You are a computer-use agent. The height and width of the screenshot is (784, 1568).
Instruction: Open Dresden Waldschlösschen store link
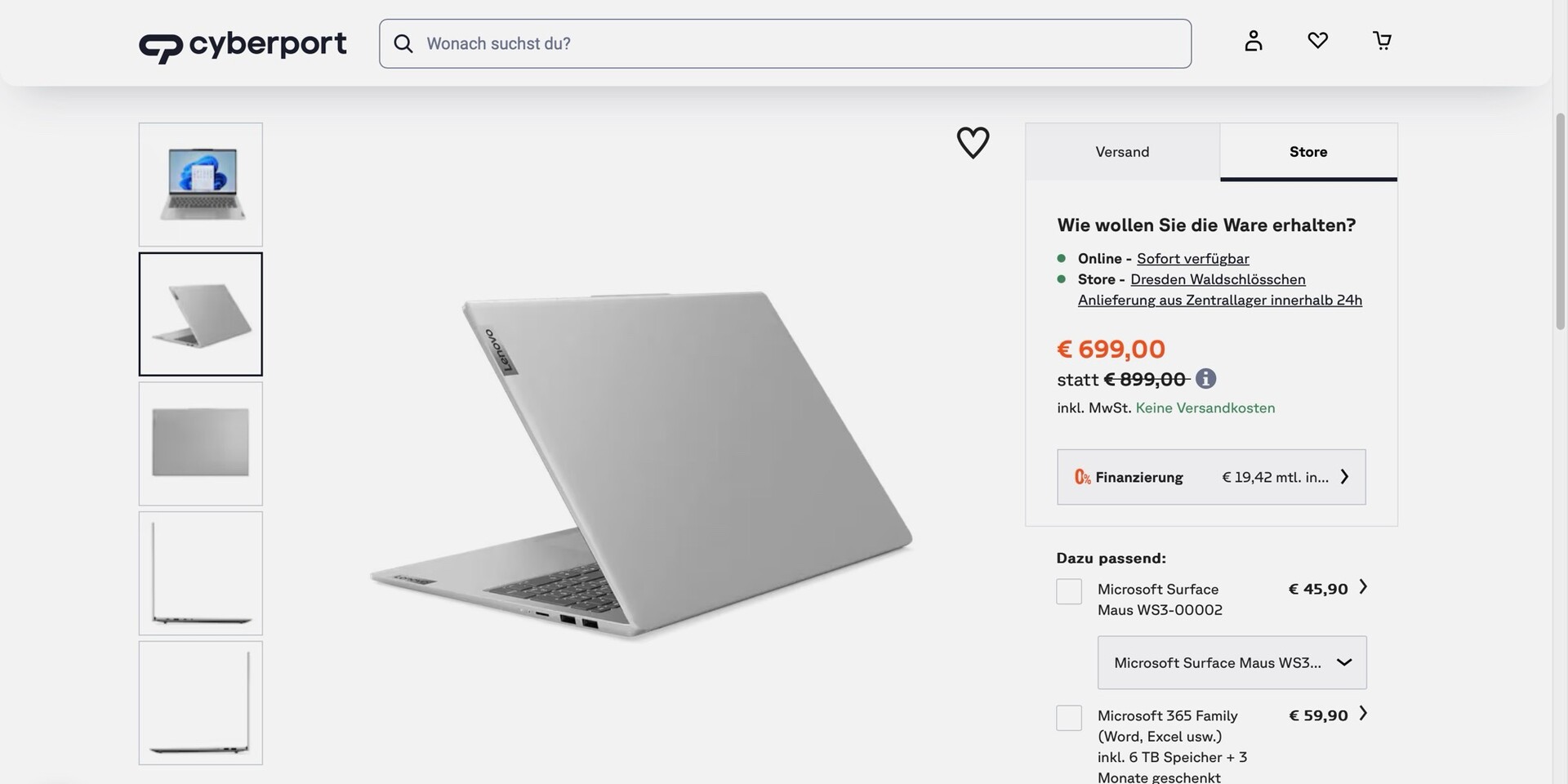[1218, 279]
